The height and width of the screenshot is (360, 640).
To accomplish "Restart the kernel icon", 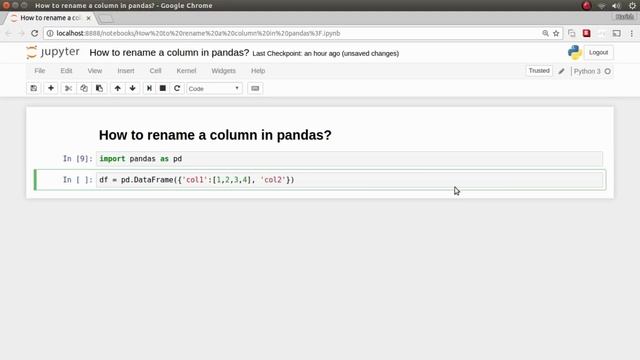I will point(177,88).
